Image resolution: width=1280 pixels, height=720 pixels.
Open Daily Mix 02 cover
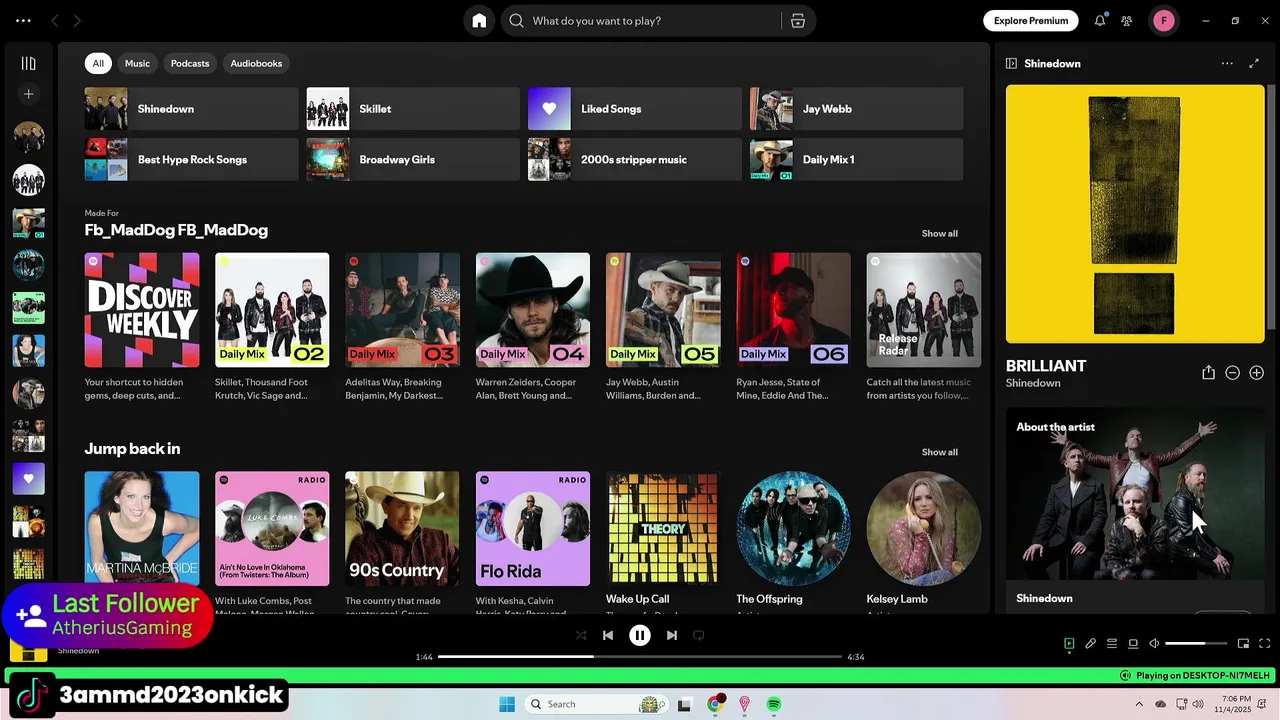point(272,310)
